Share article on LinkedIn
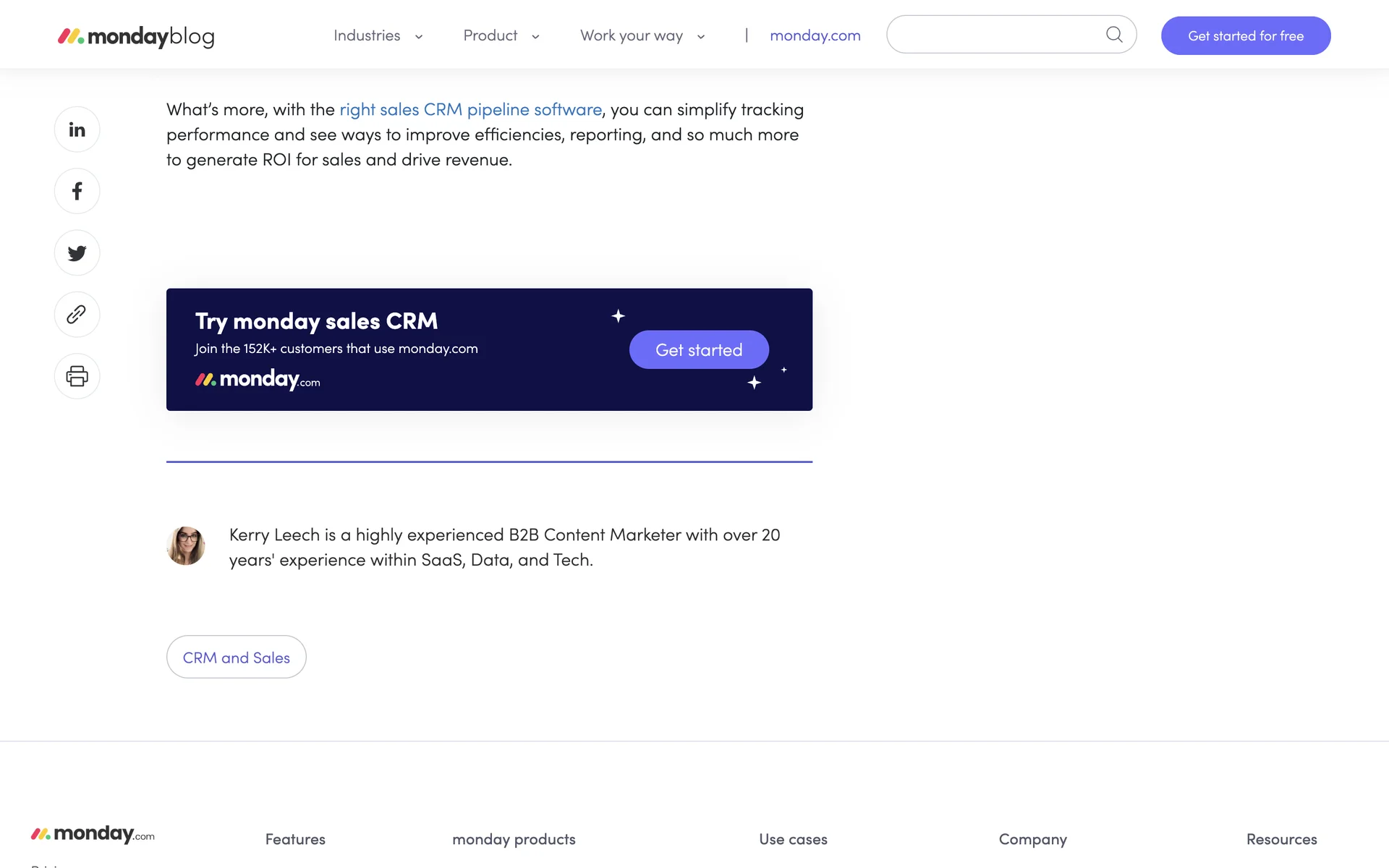This screenshot has height=868, width=1389. pos(77,129)
